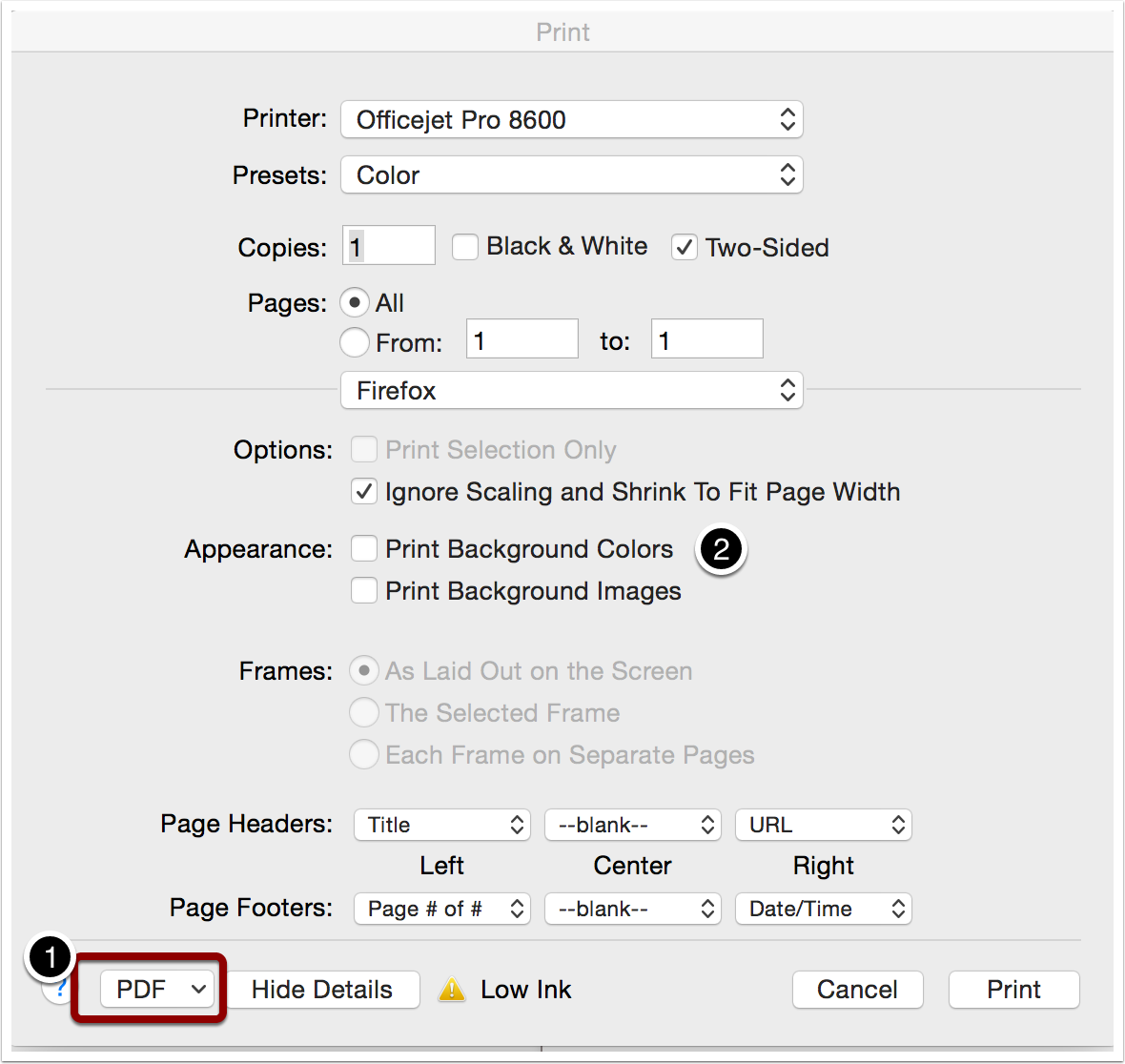Uncheck Ignore Scaling and Shrink To Fit
Image resolution: width=1125 pixels, height=1064 pixels.
pos(364,491)
